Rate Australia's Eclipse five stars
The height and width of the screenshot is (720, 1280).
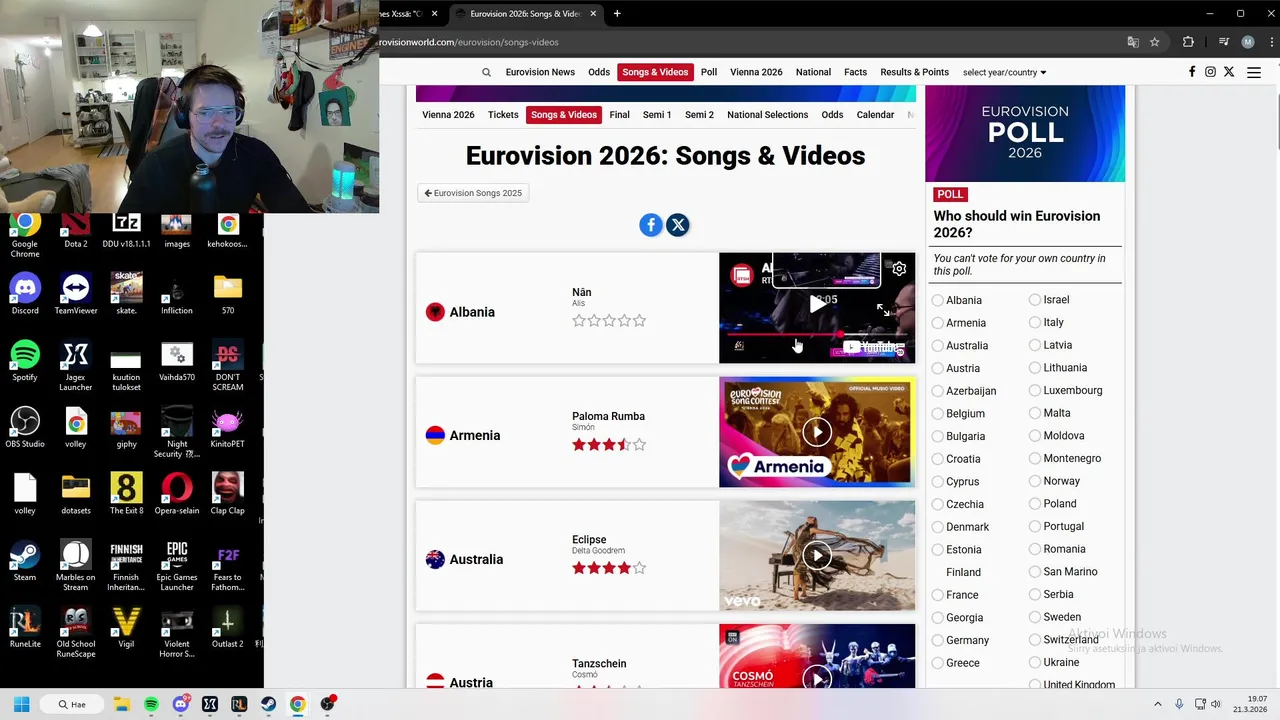[x=640, y=568]
